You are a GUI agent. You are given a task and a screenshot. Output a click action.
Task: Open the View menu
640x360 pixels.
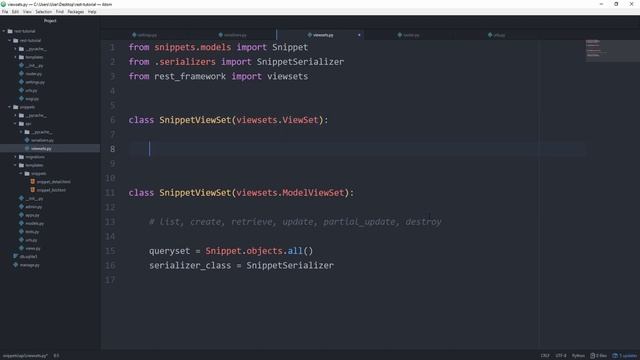pyautogui.click(x=27, y=12)
